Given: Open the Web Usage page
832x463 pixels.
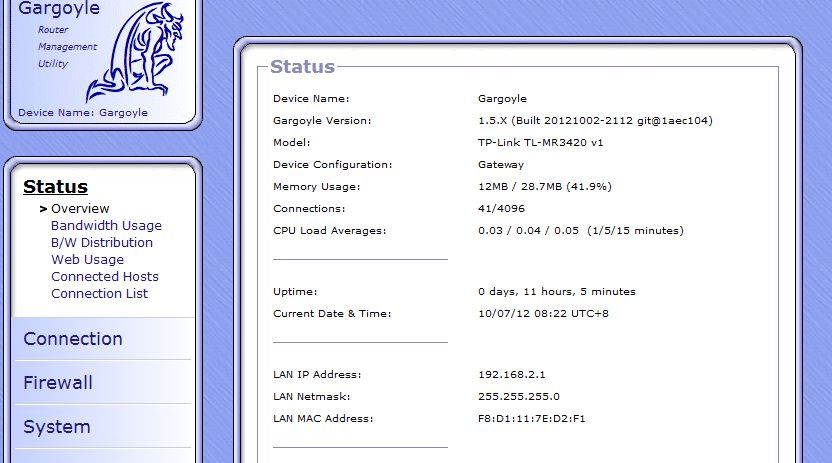Looking at the screenshot, I should click(x=87, y=260).
